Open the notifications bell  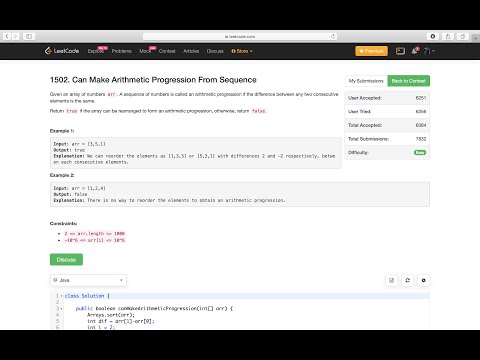pos(414,51)
